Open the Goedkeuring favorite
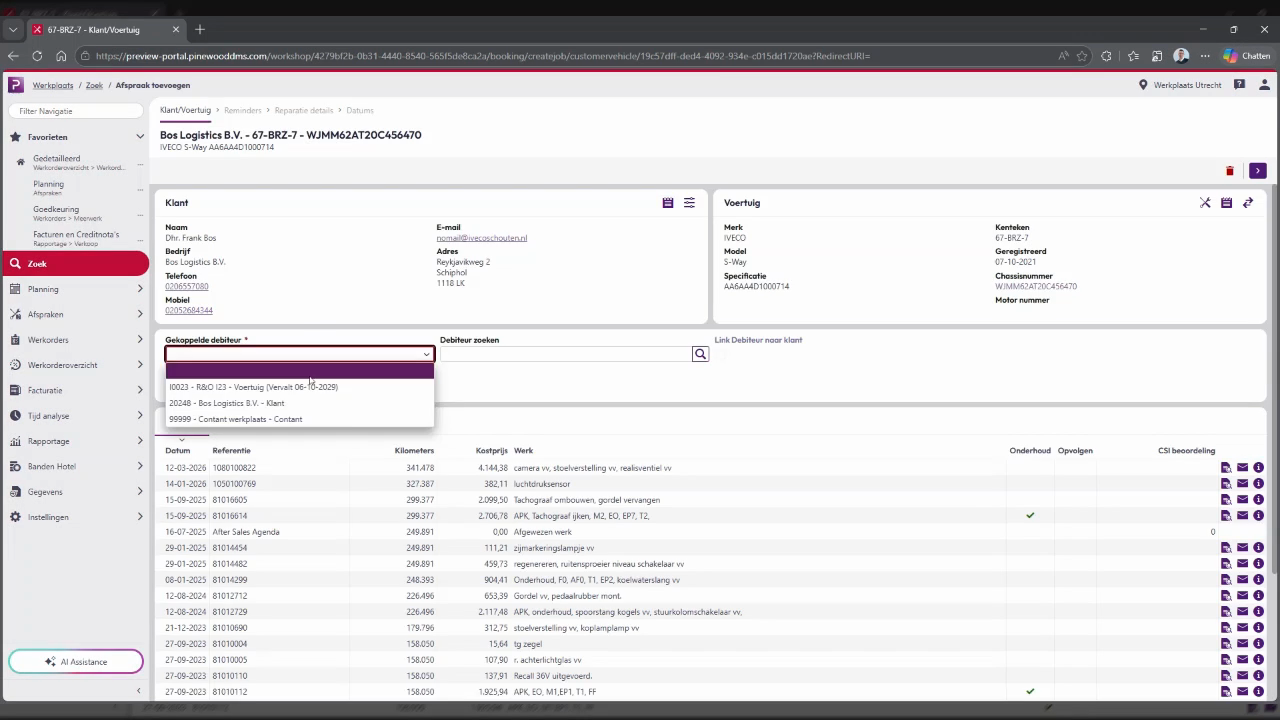This screenshot has height=720, width=1280. (x=56, y=209)
